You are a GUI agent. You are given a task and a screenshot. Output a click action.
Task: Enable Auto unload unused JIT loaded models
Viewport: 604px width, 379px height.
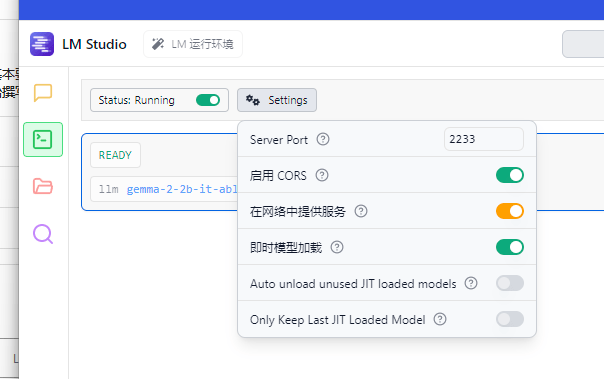point(510,283)
